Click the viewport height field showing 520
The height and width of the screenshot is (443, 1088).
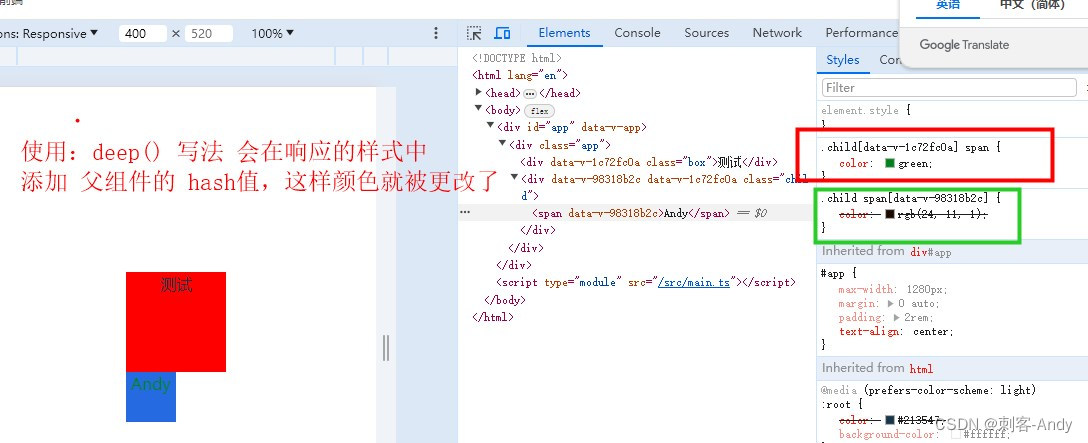208,33
